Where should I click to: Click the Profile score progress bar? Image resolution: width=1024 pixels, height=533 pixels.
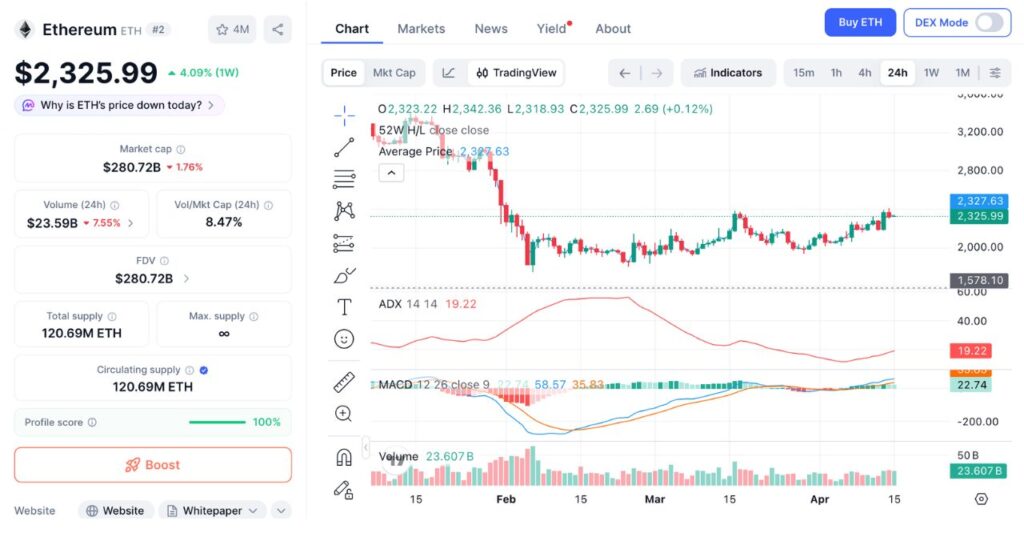(x=217, y=422)
